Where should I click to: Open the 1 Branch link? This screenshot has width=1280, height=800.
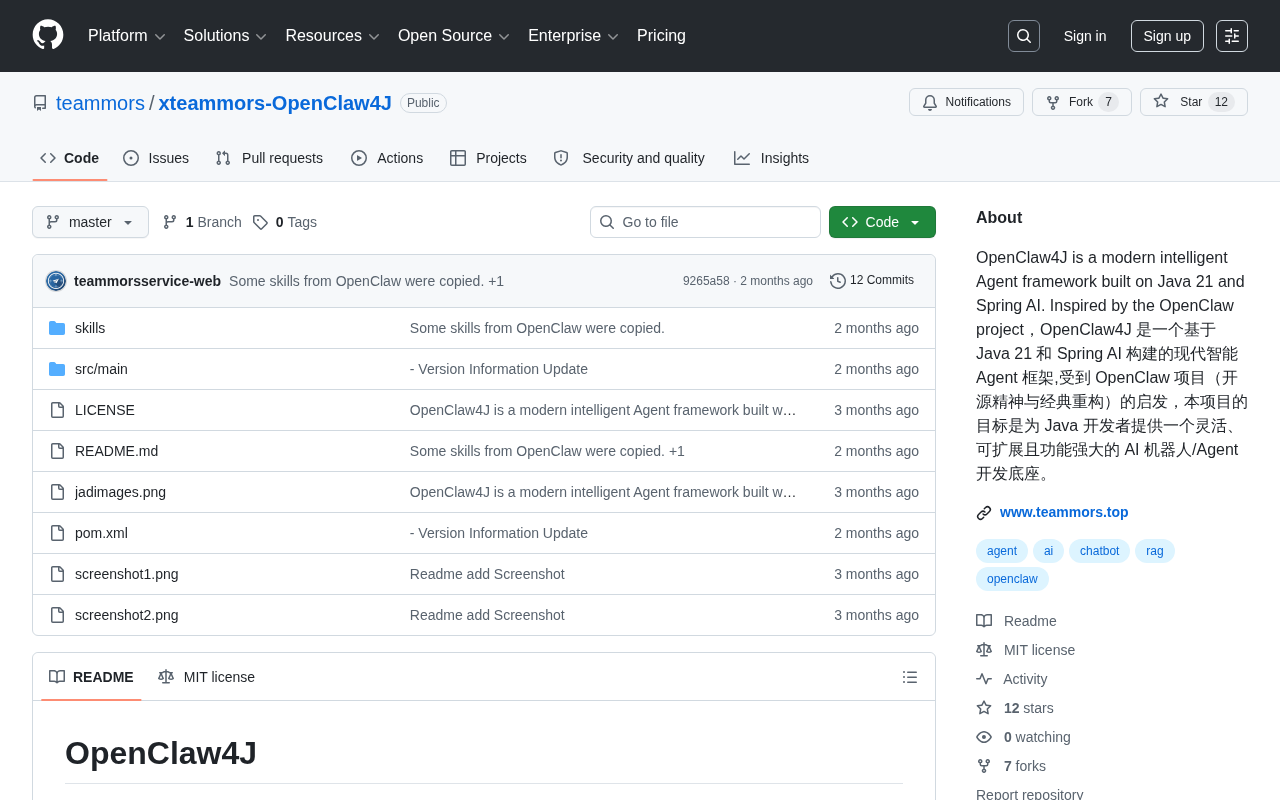(202, 222)
